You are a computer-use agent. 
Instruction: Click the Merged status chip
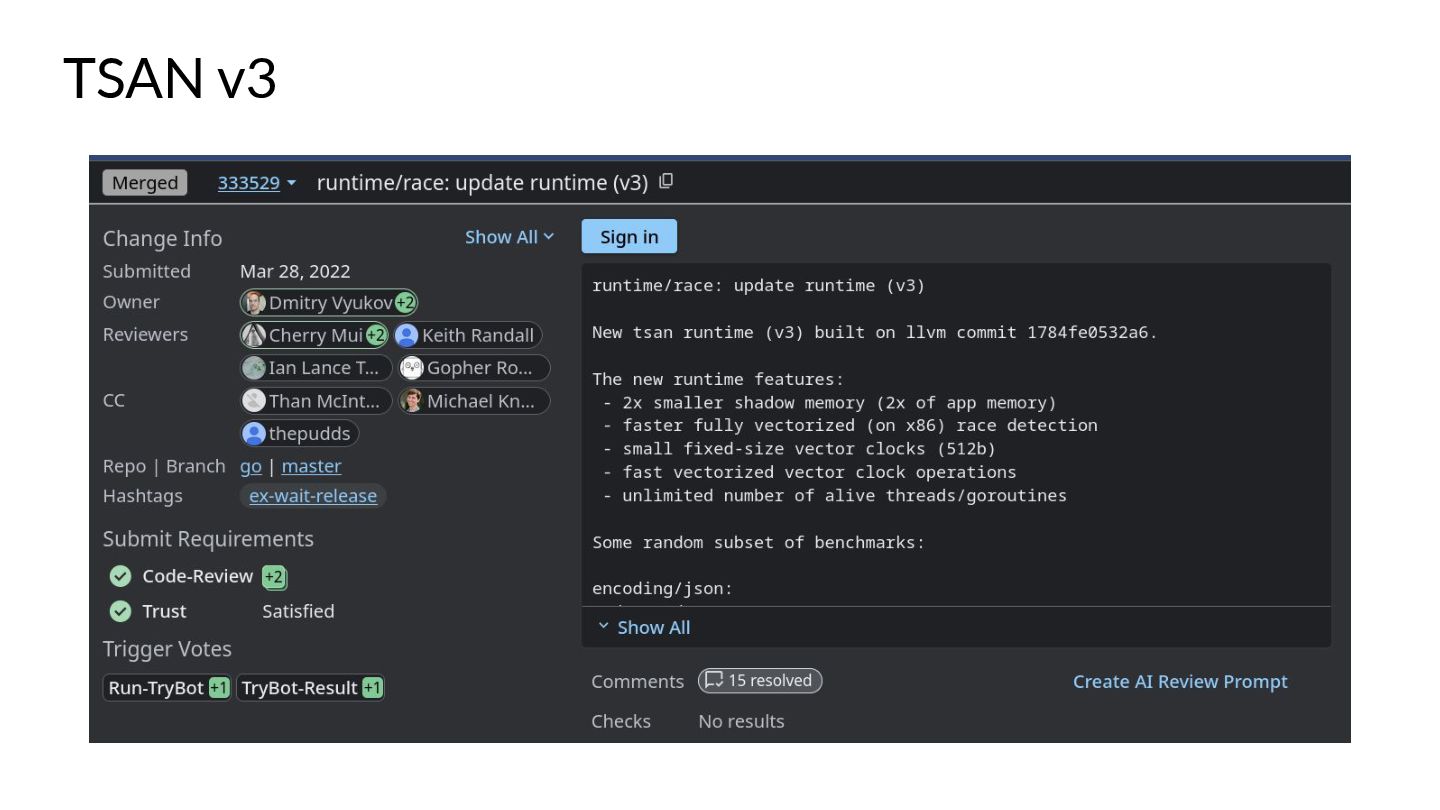pyautogui.click(x=145, y=183)
